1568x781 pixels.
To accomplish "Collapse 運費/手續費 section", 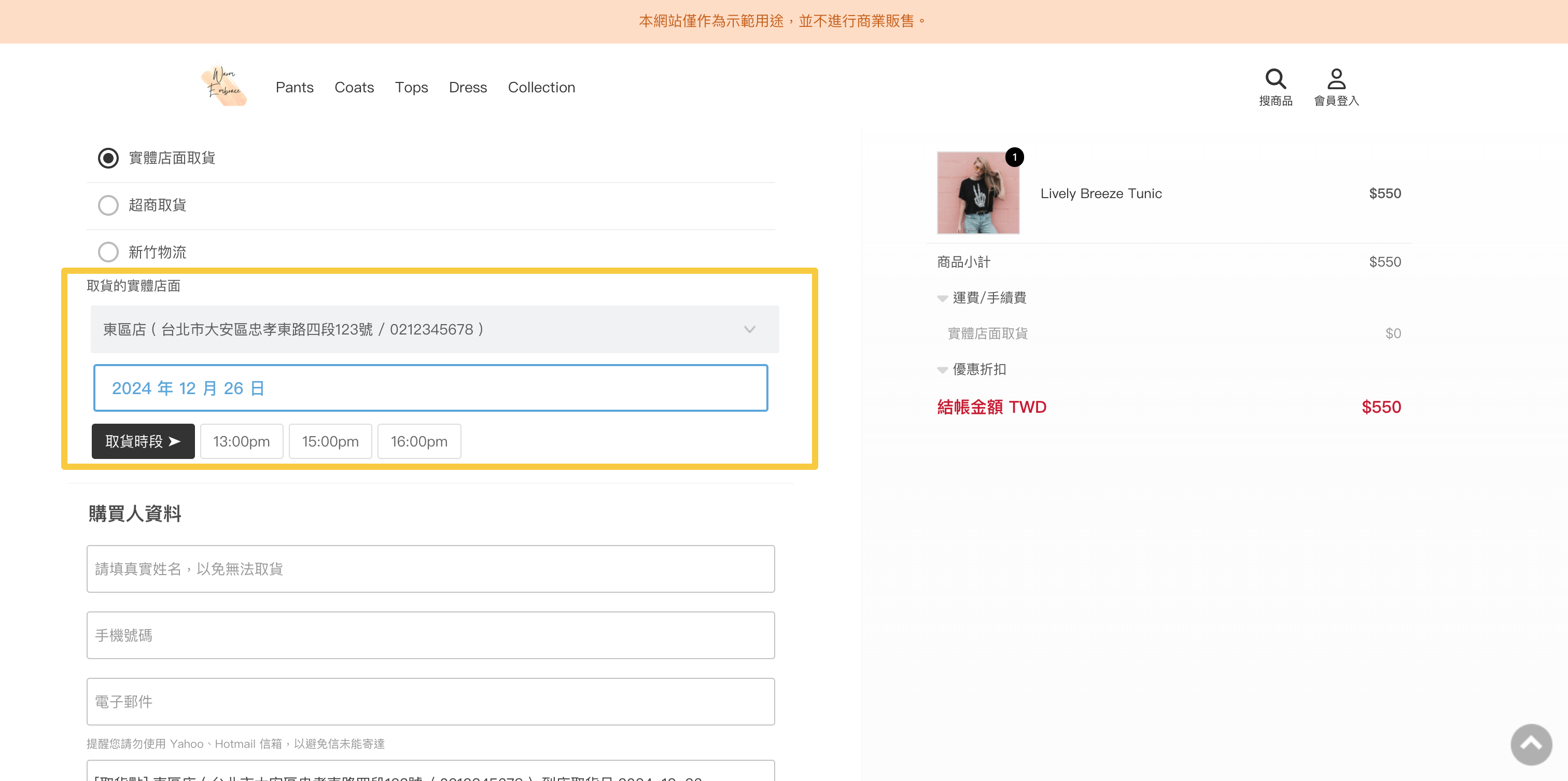I will 942,298.
